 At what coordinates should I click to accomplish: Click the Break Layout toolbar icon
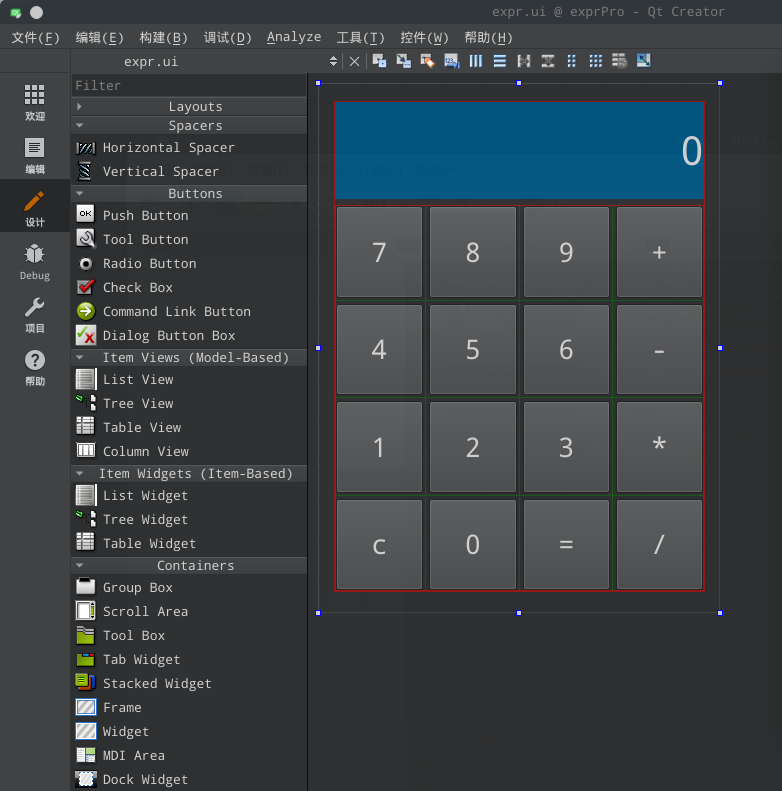pos(620,61)
